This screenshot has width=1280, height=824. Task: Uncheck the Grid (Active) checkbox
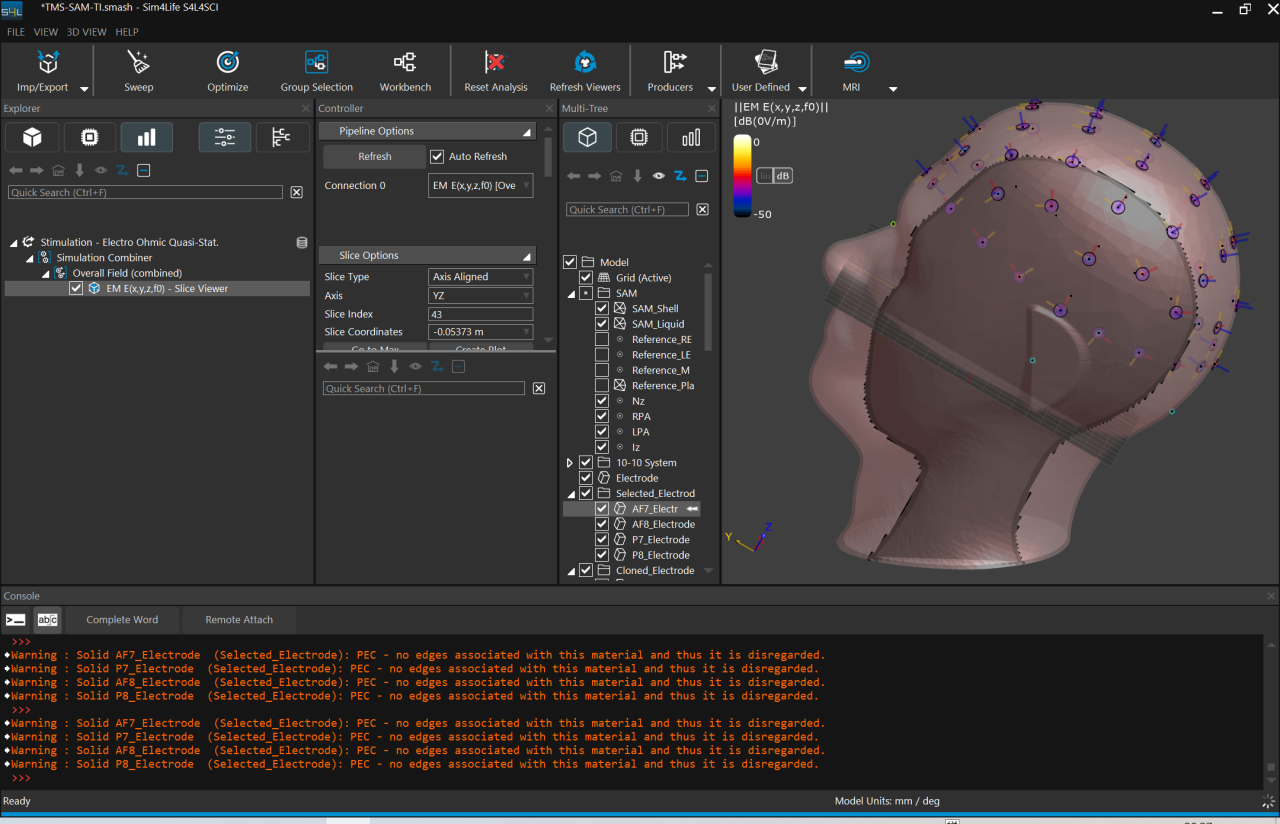[586, 278]
